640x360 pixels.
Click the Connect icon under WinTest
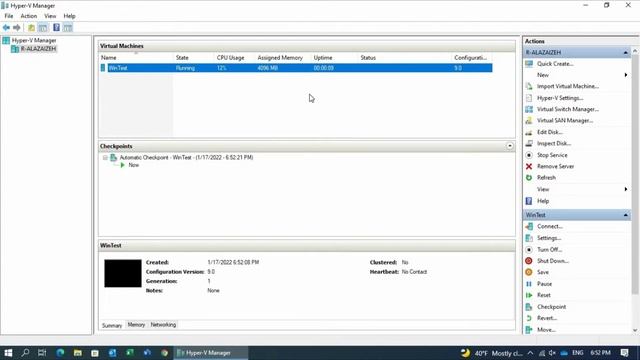tap(529, 226)
